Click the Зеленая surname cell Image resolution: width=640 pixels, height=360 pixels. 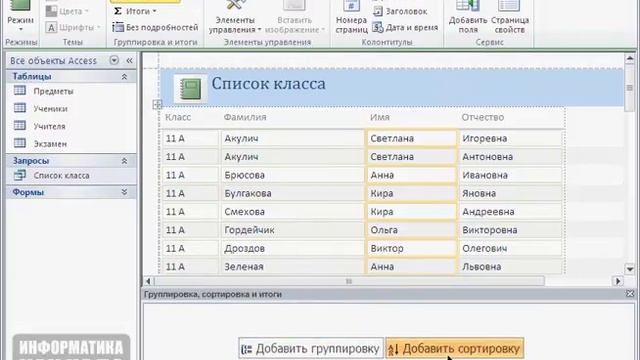point(292,267)
